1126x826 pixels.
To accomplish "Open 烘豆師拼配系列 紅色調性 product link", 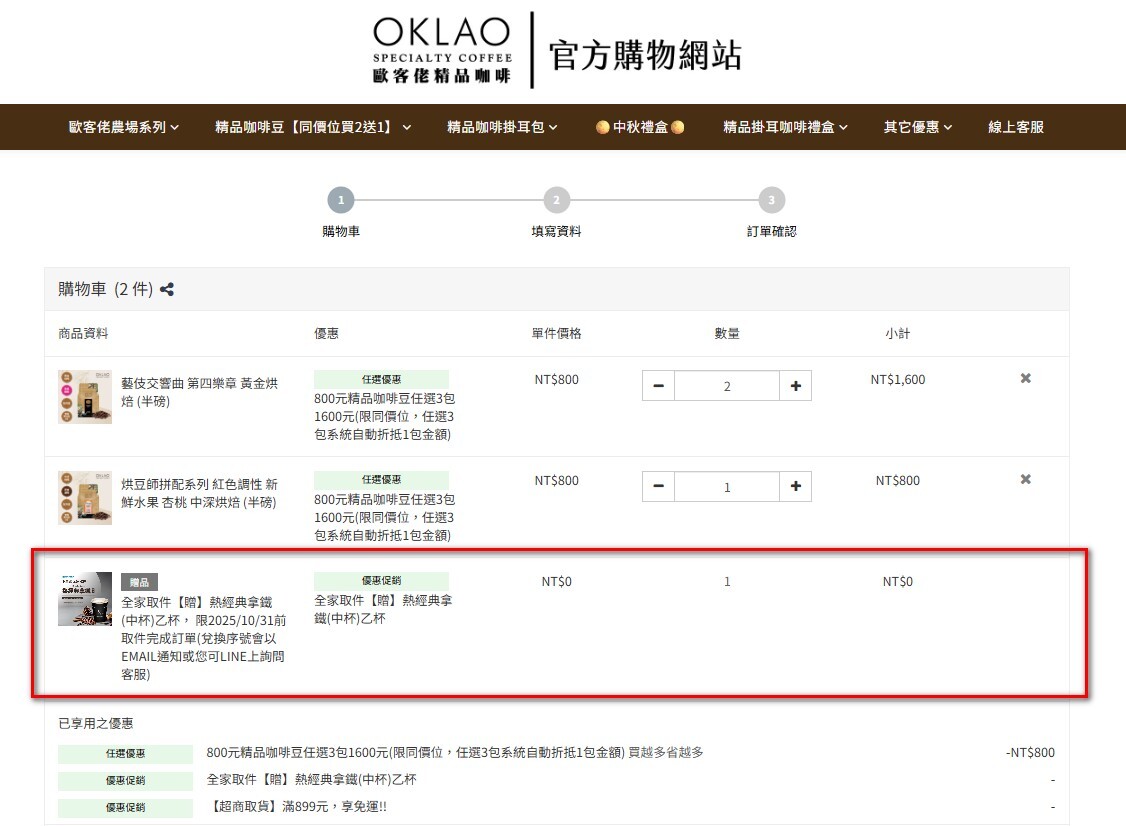I will tap(199, 493).
